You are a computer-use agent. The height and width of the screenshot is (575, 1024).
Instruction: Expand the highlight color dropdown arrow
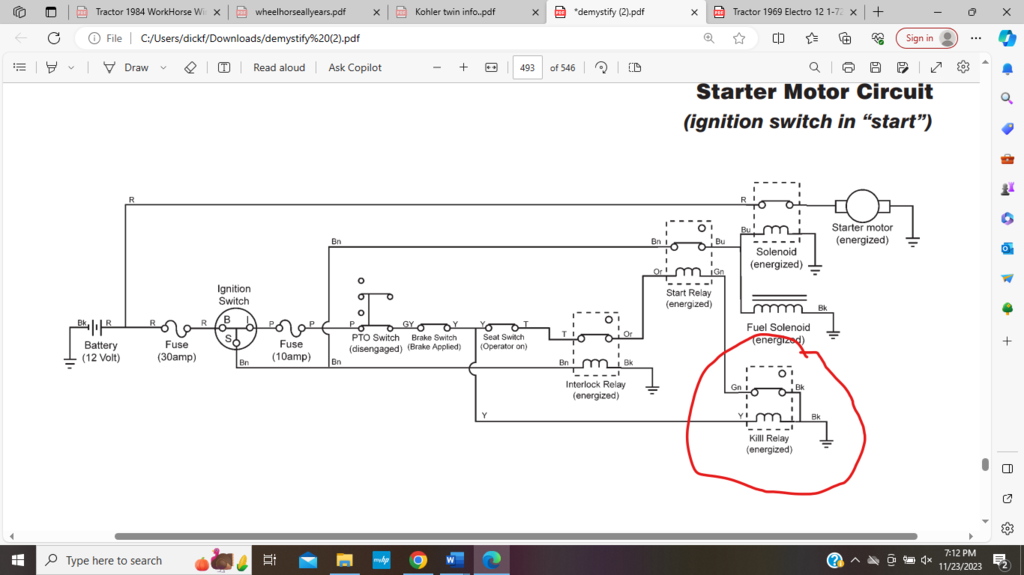point(71,67)
